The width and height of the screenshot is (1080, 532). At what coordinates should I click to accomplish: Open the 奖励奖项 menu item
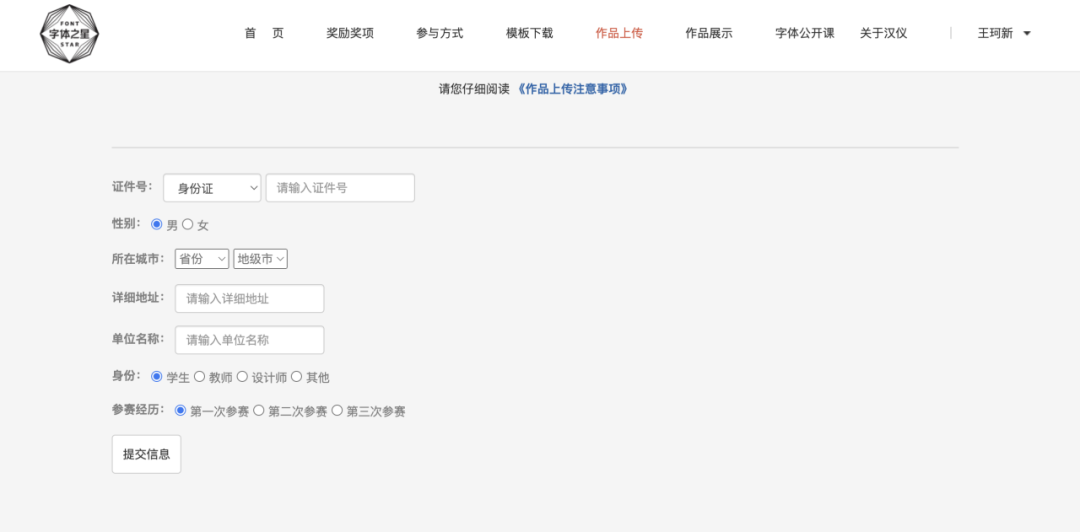350,33
